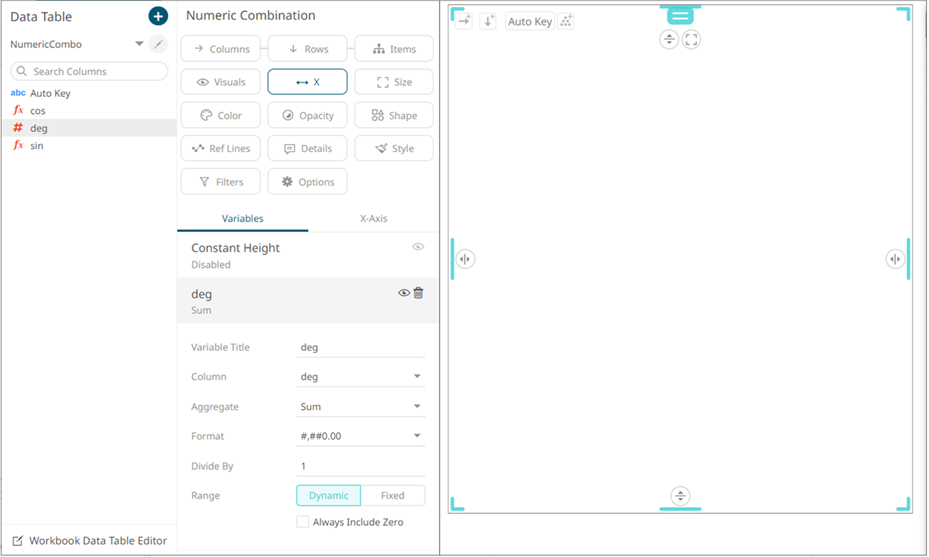Toggle visibility of Constant Height variable
929x557 pixels.
(418, 247)
